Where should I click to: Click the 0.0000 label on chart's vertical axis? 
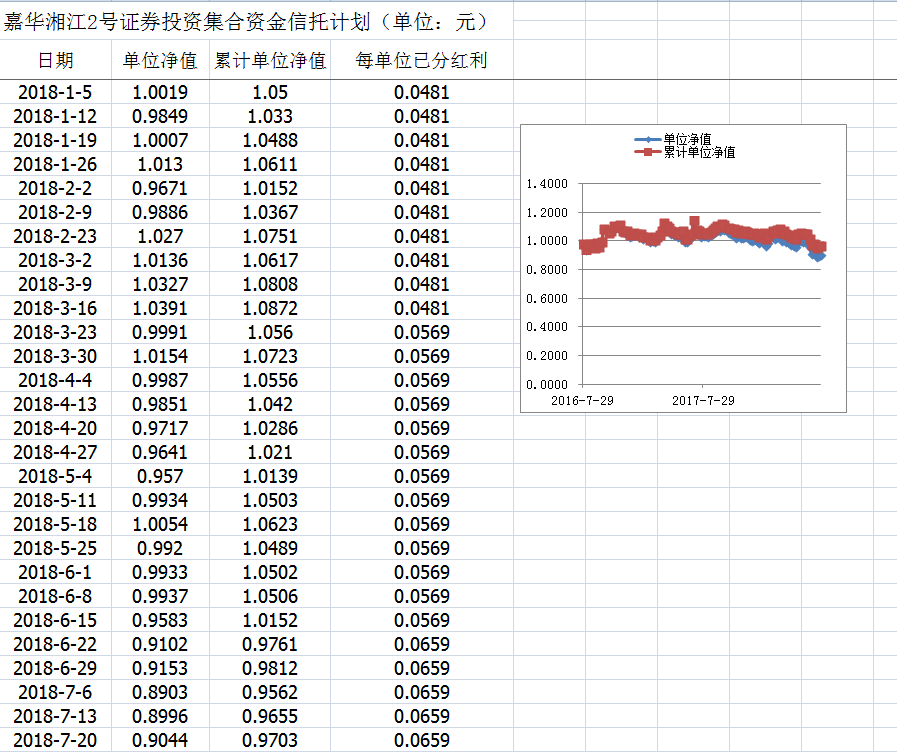tap(546, 384)
